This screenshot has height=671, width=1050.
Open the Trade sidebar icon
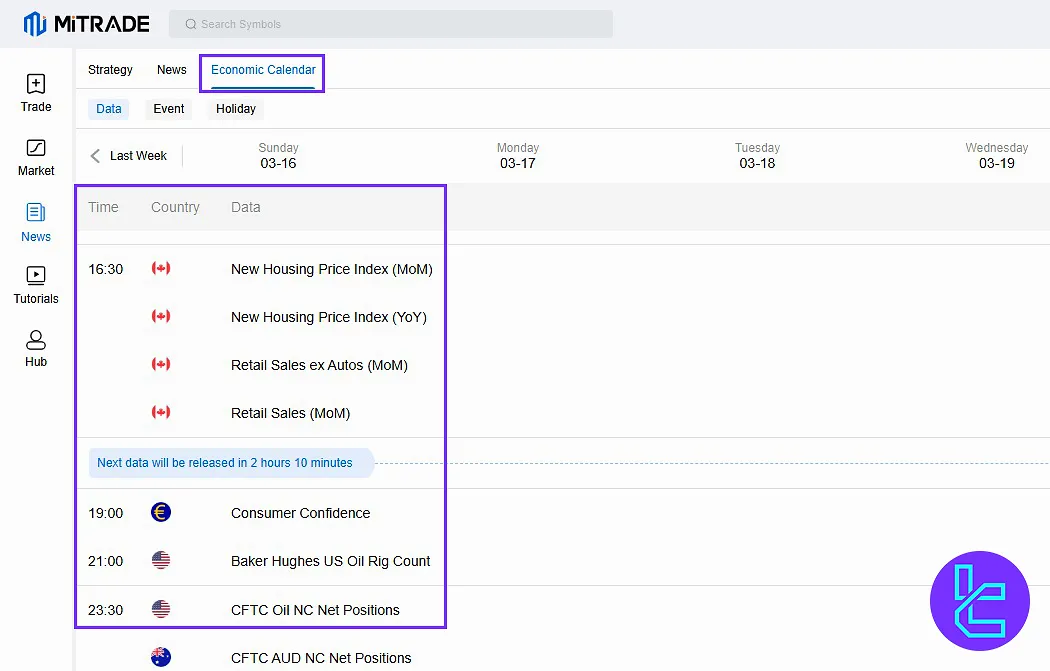pos(36,93)
